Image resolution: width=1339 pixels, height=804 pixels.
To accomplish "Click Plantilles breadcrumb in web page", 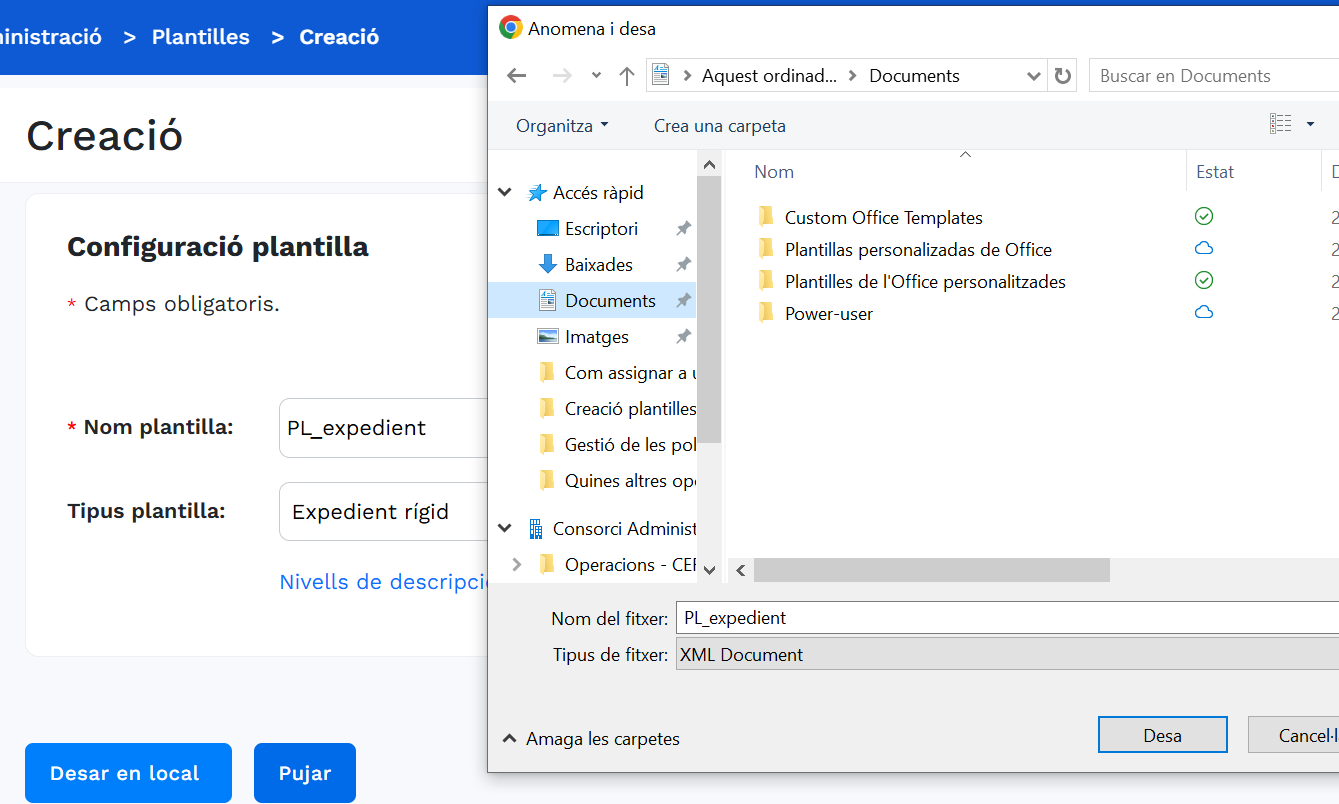I will coord(201,37).
